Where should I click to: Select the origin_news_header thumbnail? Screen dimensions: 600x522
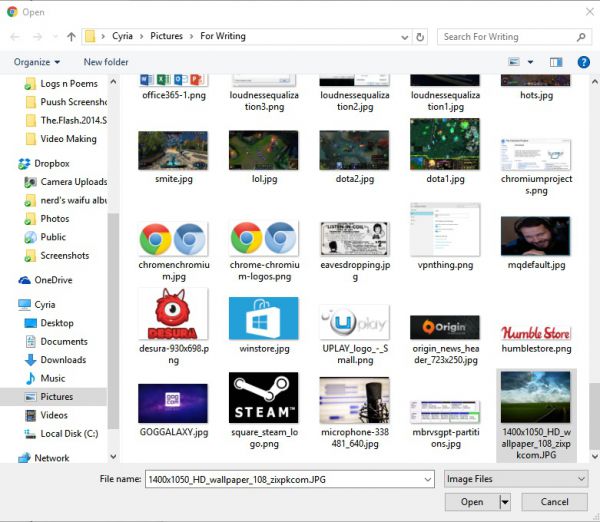pos(445,328)
